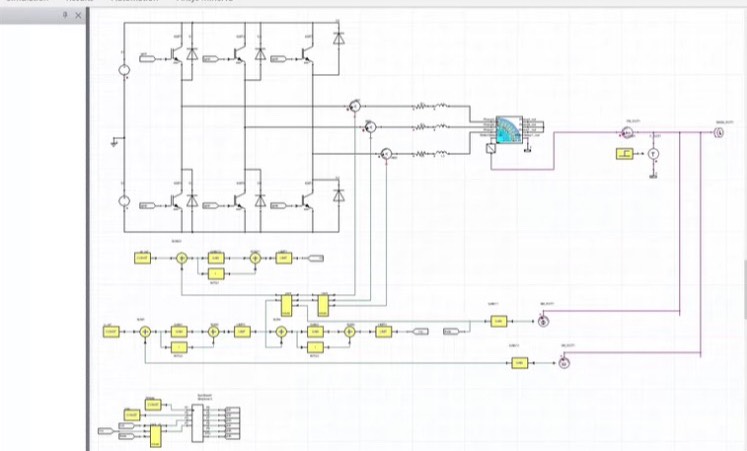The height and width of the screenshot is (451, 747).
Task: Close the left side panel
Action: [78, 15]
